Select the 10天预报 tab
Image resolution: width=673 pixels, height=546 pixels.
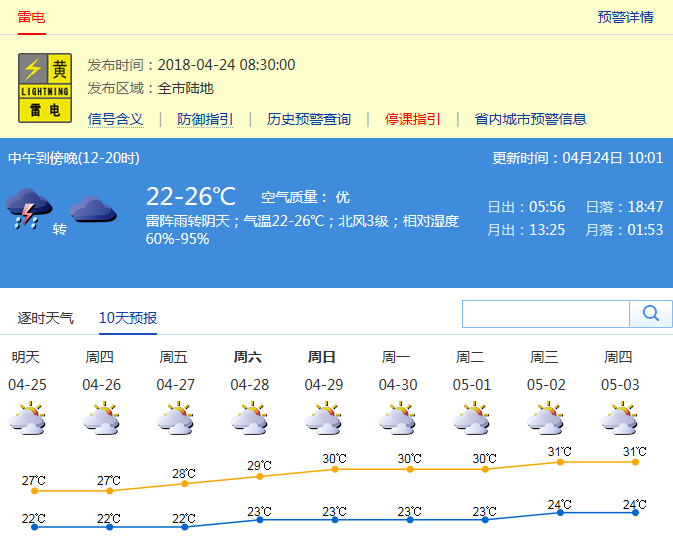pos(127,318)
